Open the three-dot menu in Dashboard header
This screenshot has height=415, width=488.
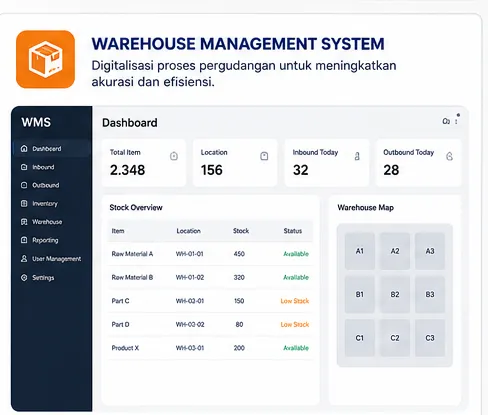pyautogui.click(x=456, y=121)
